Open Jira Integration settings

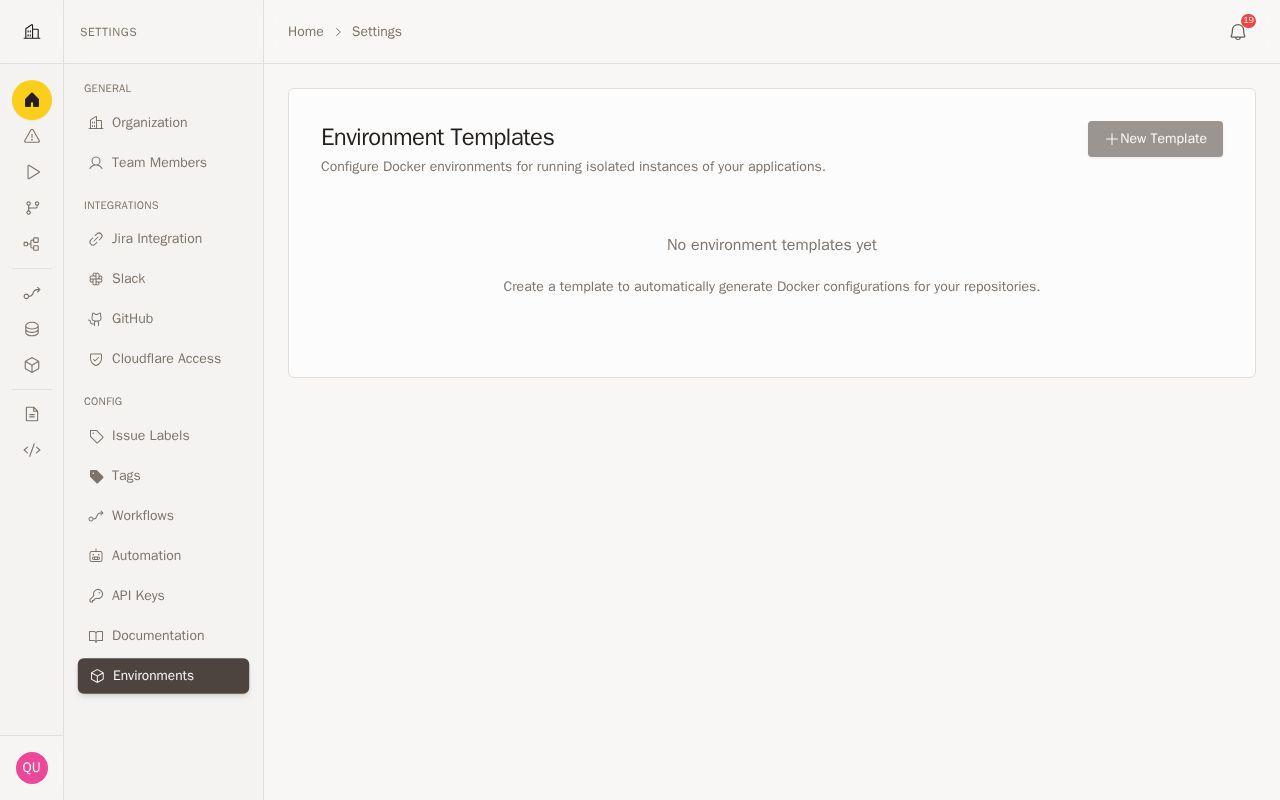(163, 239)
